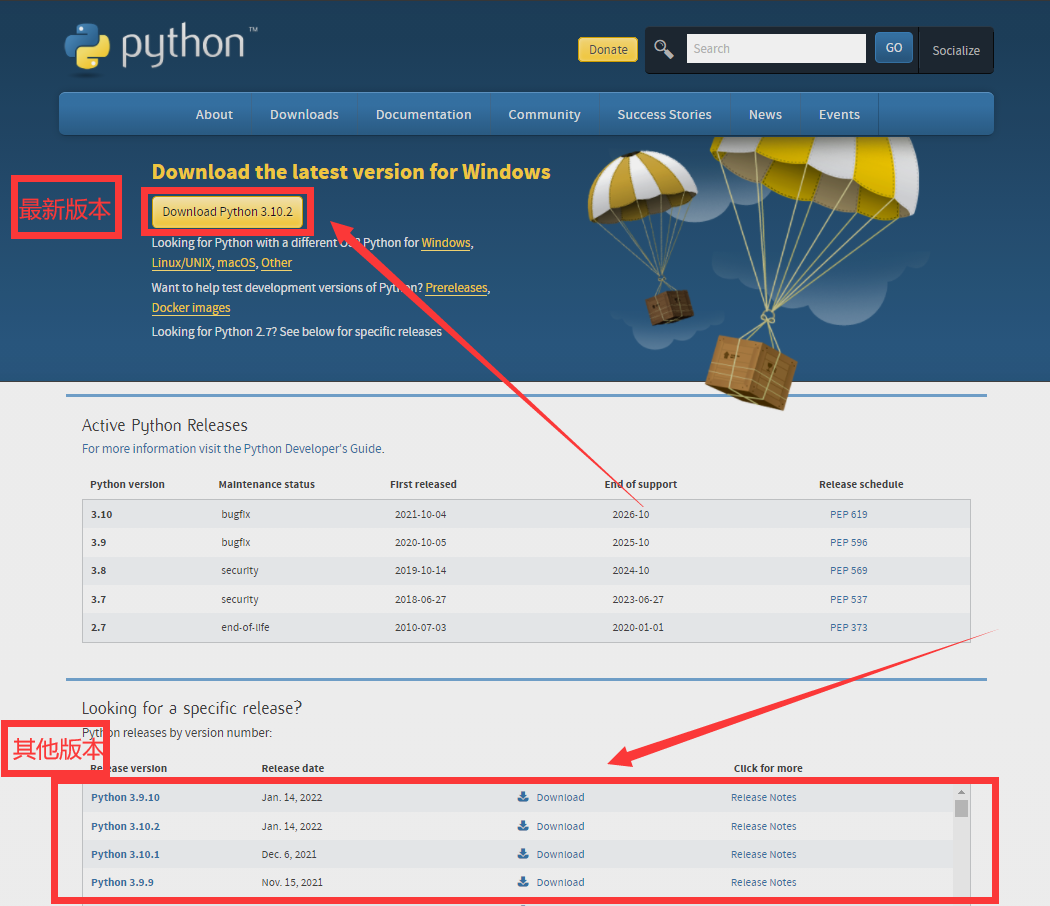Open the Documentation menu
Image resolution: width=1050 pixels, height=906 pixels.
(x=423, y=115)
